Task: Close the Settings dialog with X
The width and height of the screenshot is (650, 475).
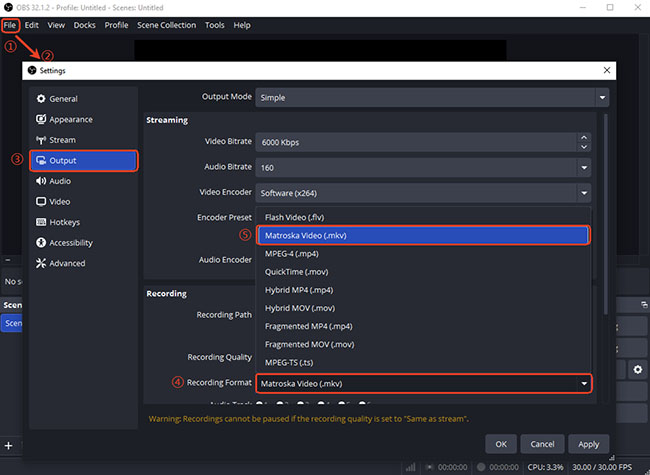Action: click(x=606, y=70)
